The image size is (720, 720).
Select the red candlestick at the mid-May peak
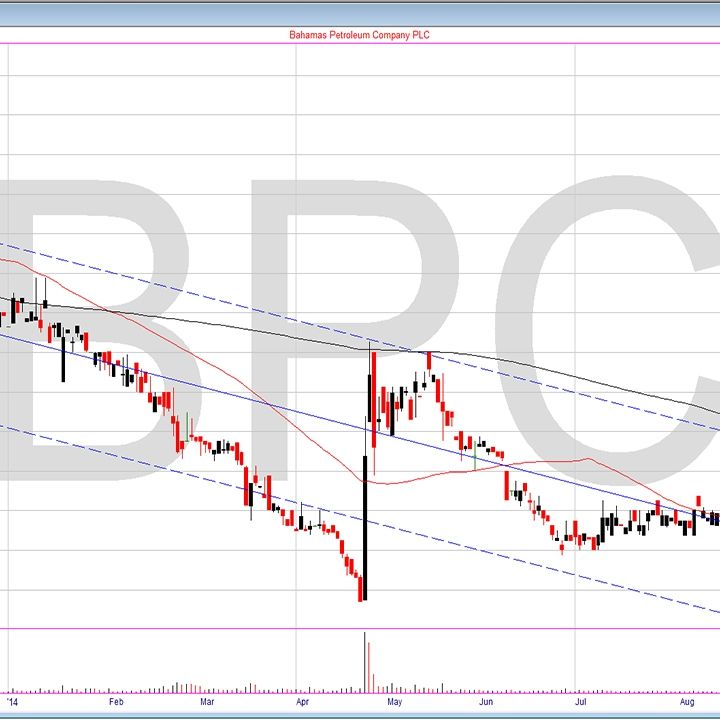(x=429, y=362)
